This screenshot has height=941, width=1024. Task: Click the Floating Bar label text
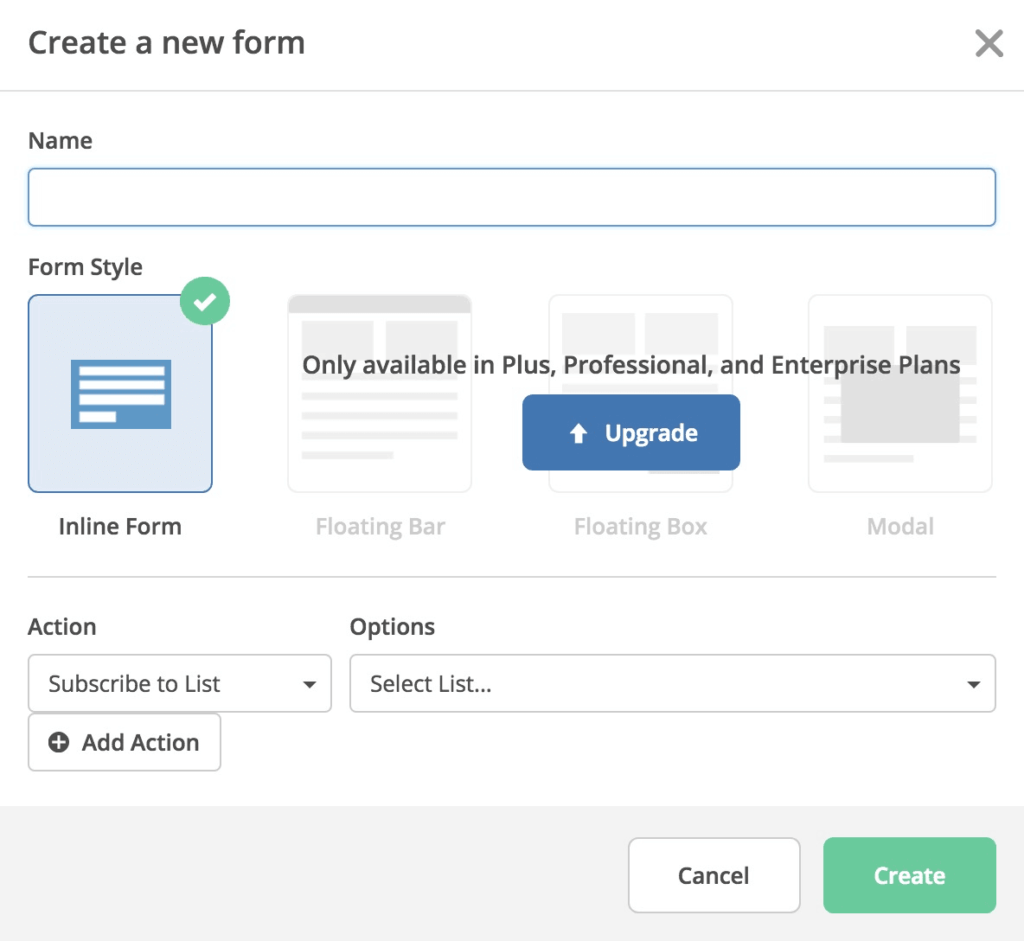click(380, 527)
